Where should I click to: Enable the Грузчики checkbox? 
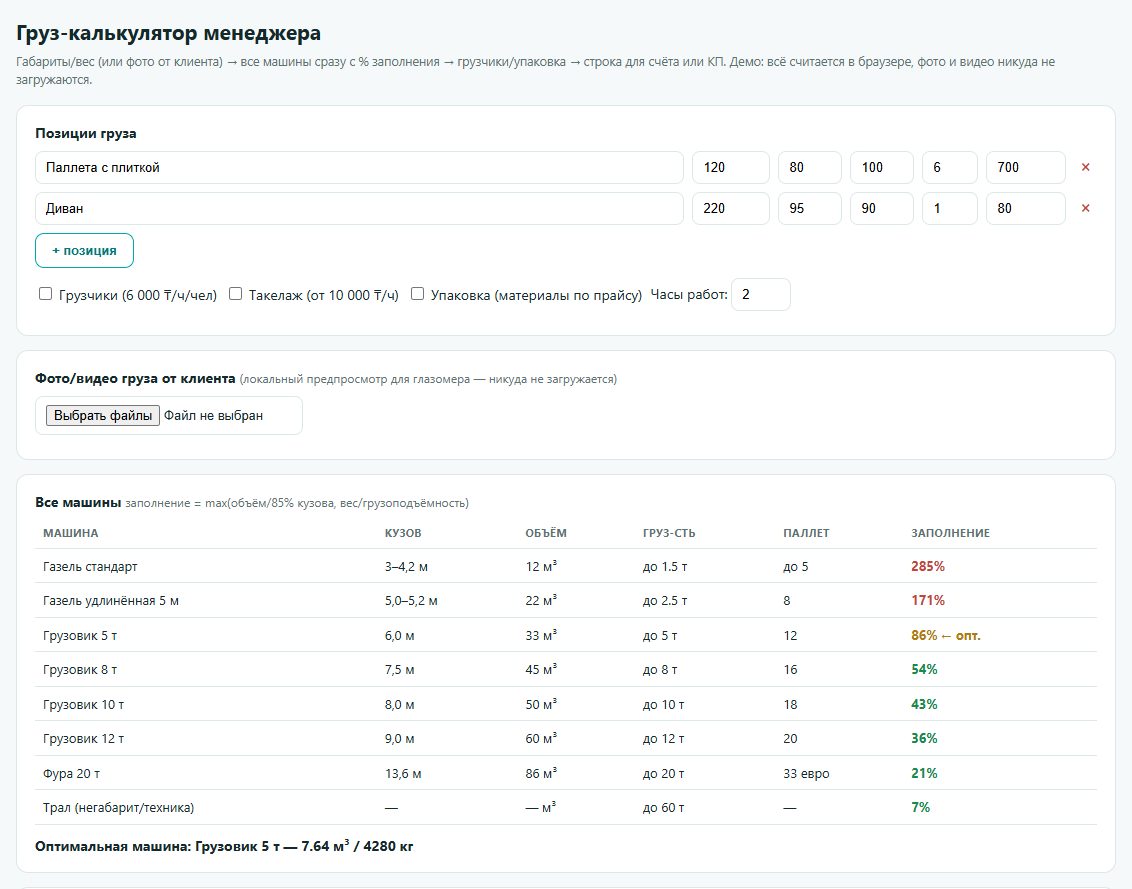[45, 294]
